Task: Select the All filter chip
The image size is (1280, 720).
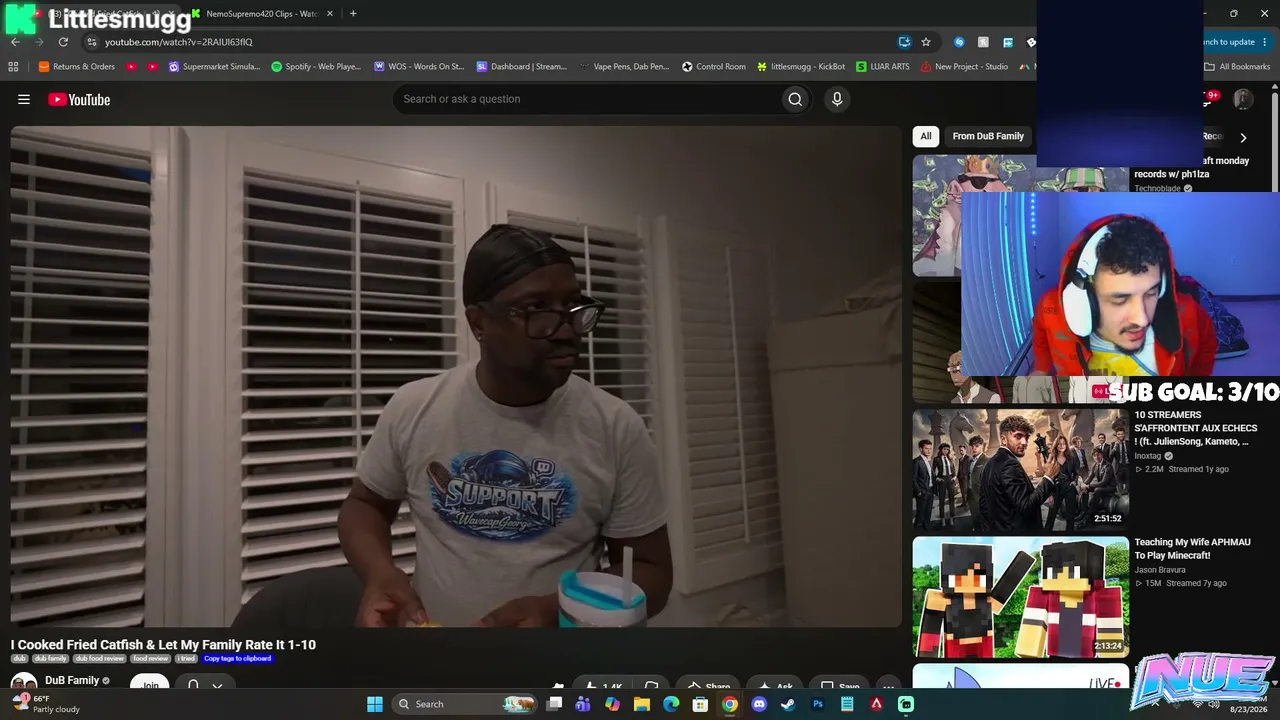Action: pyautogui.click(x=926, y=136)
